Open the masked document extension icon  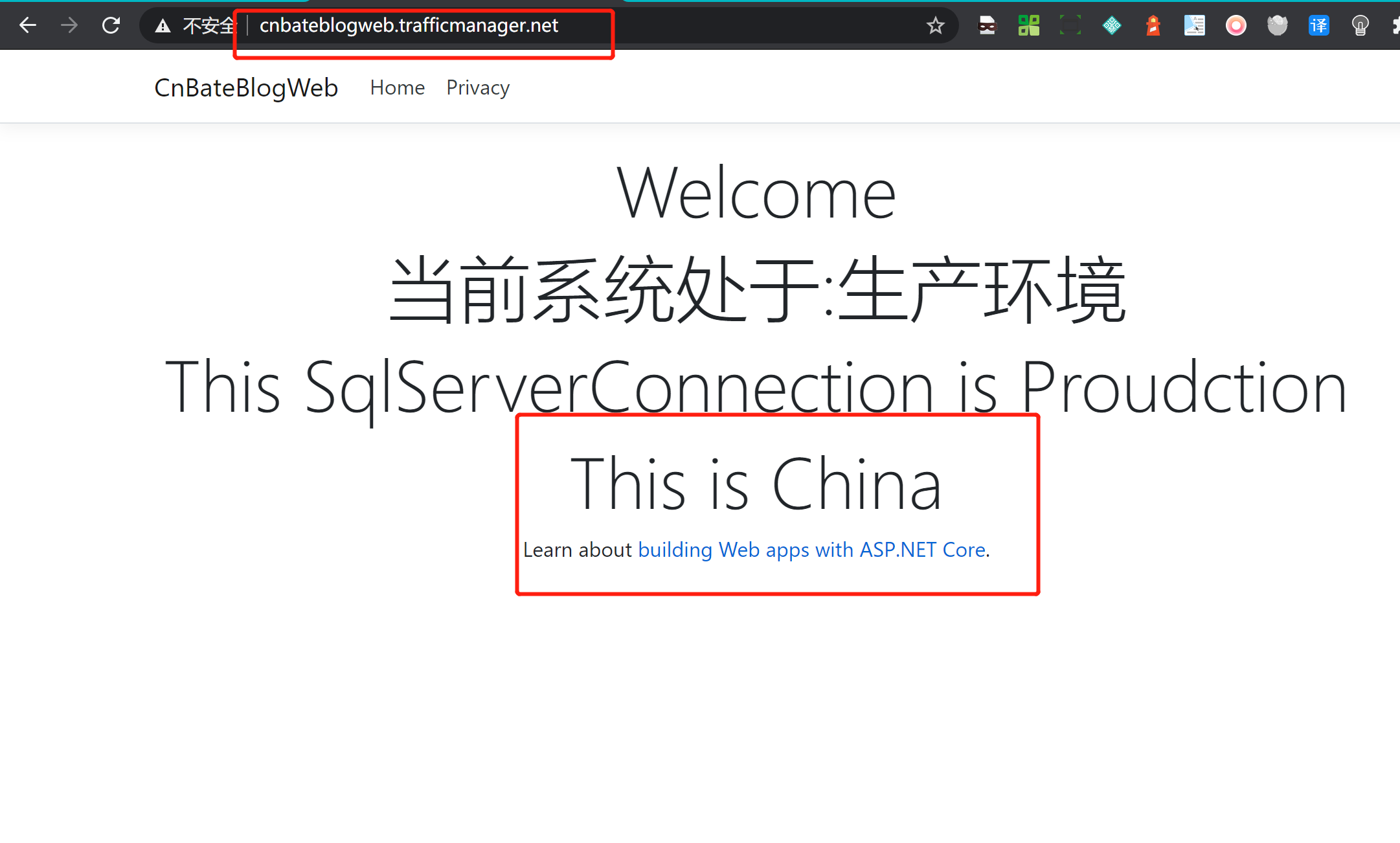point(987,25)
